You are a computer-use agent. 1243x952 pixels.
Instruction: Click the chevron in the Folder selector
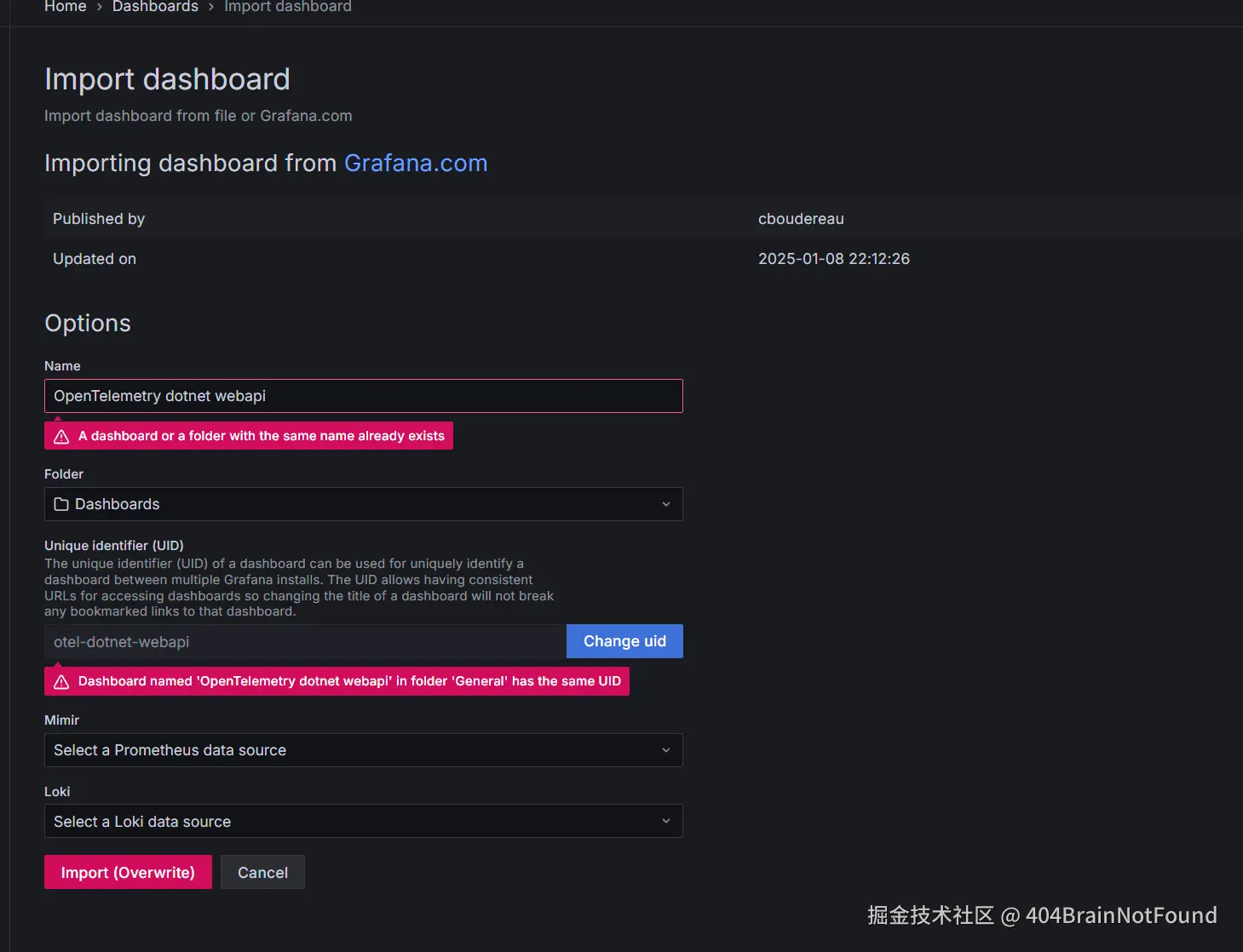[666, 504]
